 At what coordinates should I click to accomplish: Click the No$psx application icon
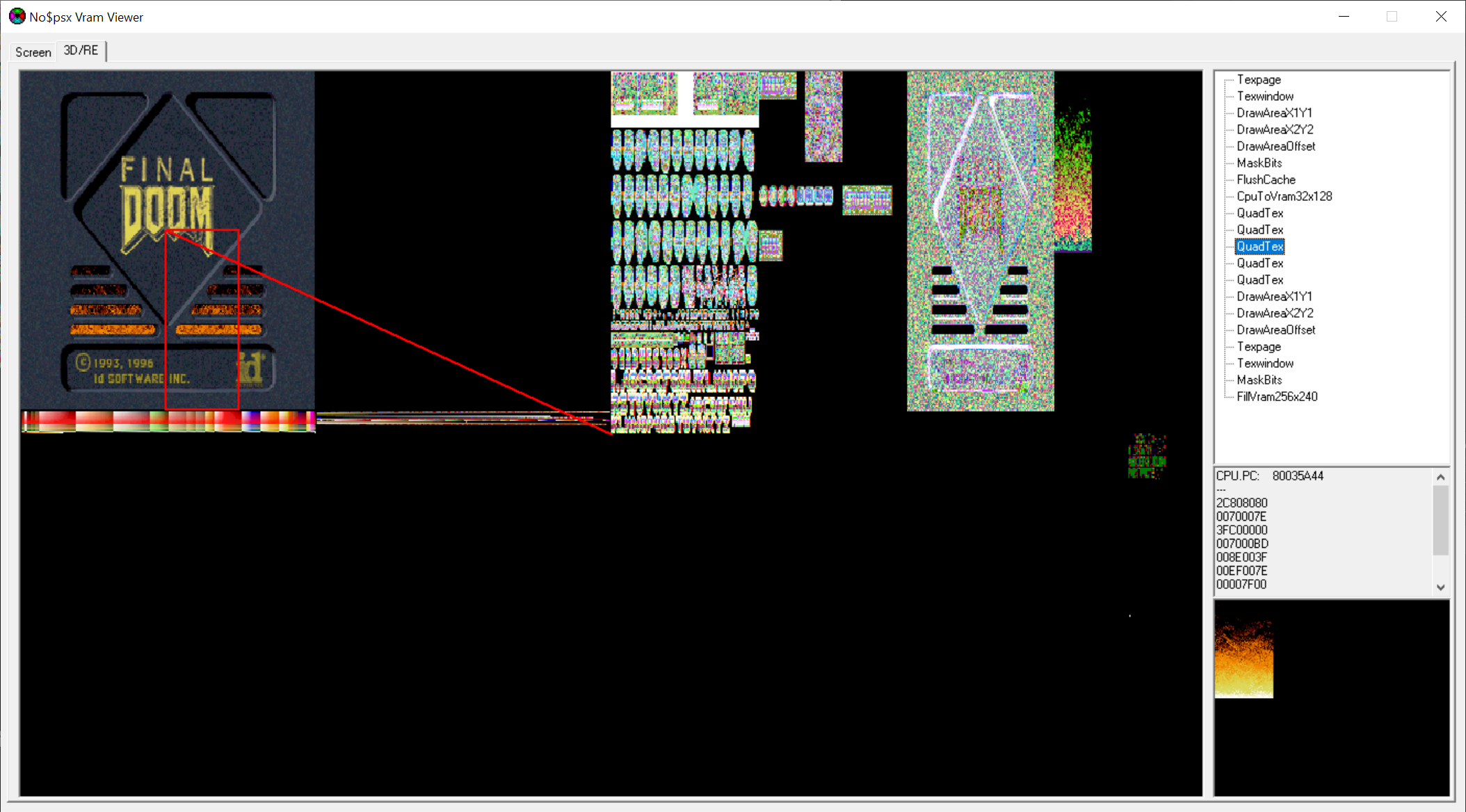[x=17, y=17]
